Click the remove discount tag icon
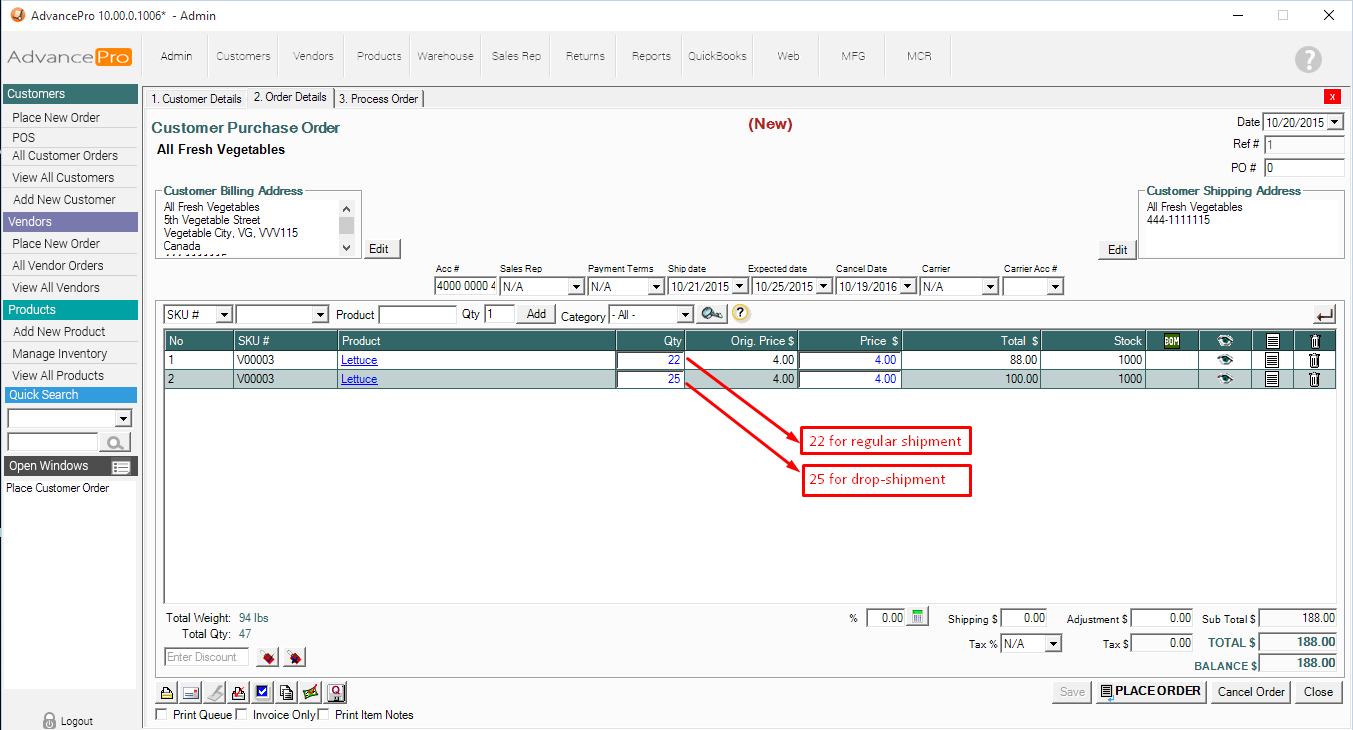The height and width of the screenshot is (730, 1353). point(294,657)
